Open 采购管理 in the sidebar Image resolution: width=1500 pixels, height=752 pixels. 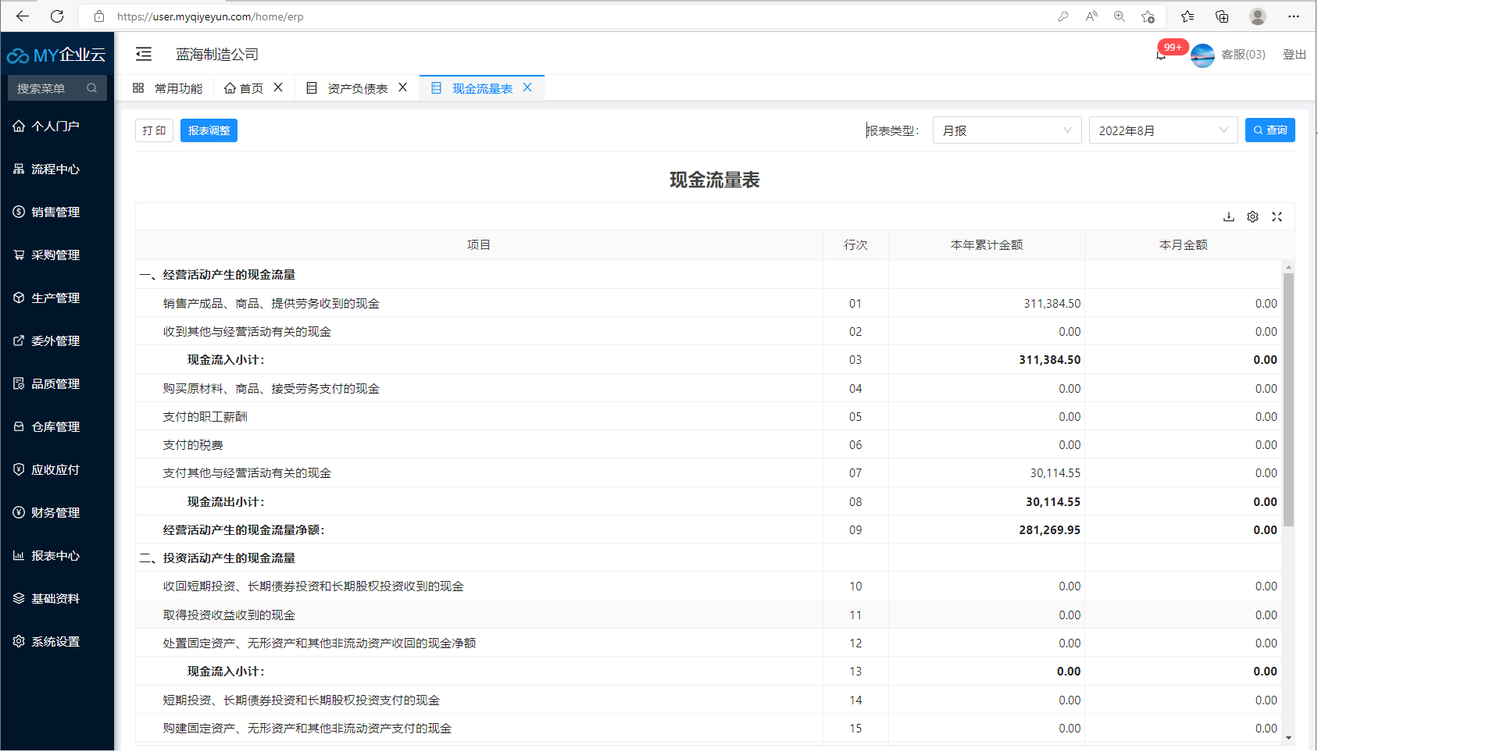(x=57, y=255)
